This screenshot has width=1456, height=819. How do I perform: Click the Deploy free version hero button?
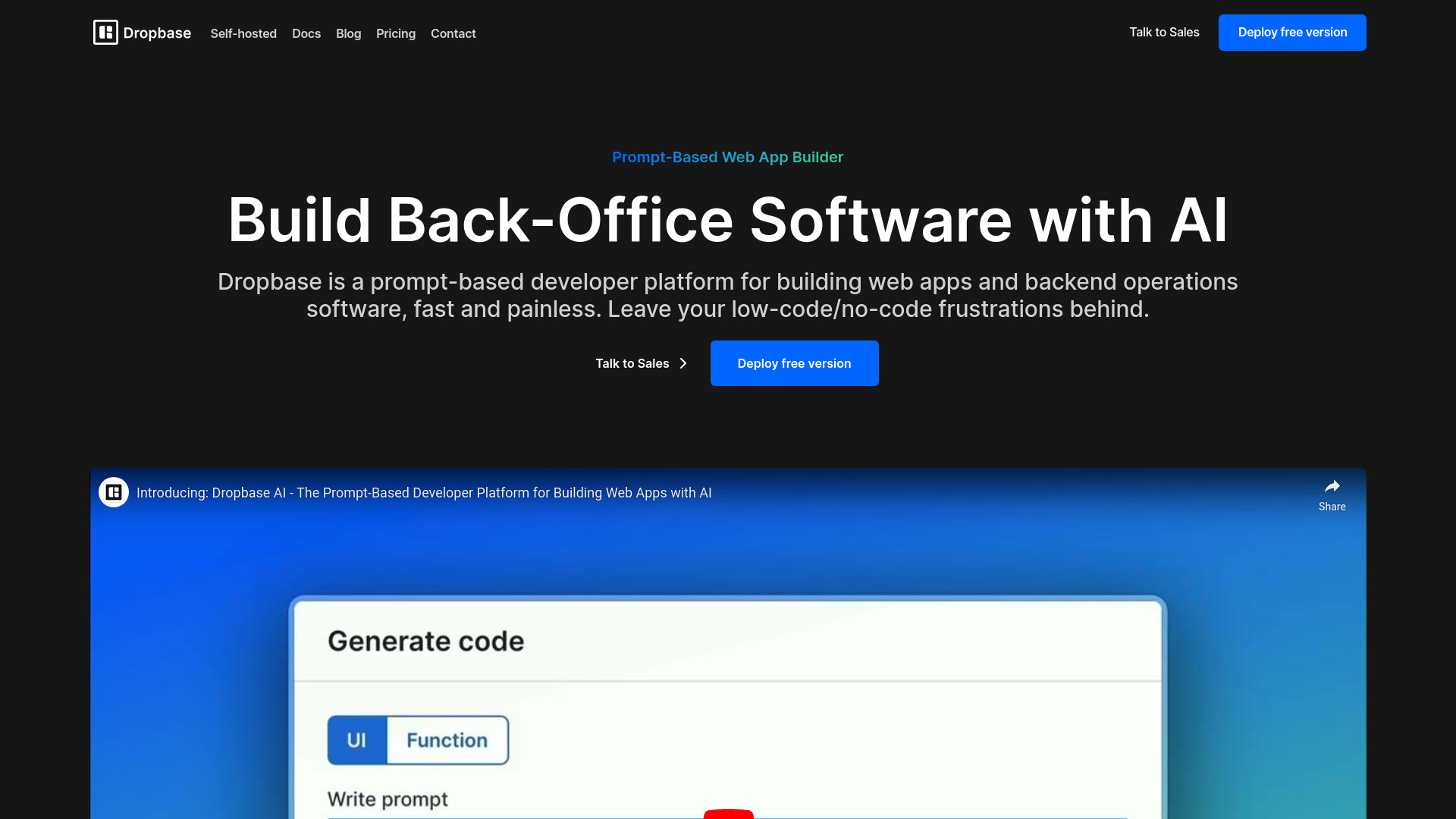794,363
